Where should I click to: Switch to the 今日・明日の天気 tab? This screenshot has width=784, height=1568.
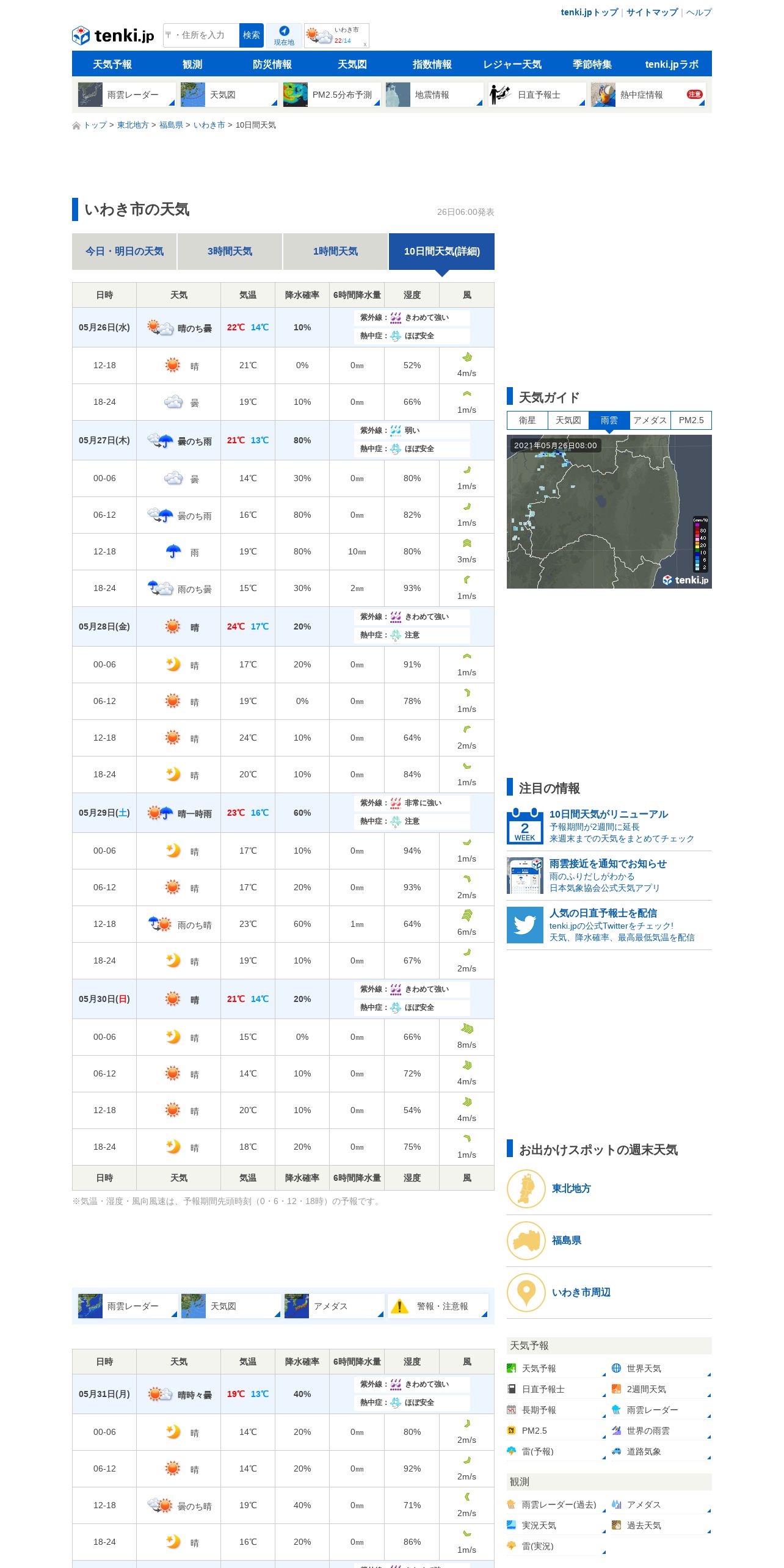[125, 252]
